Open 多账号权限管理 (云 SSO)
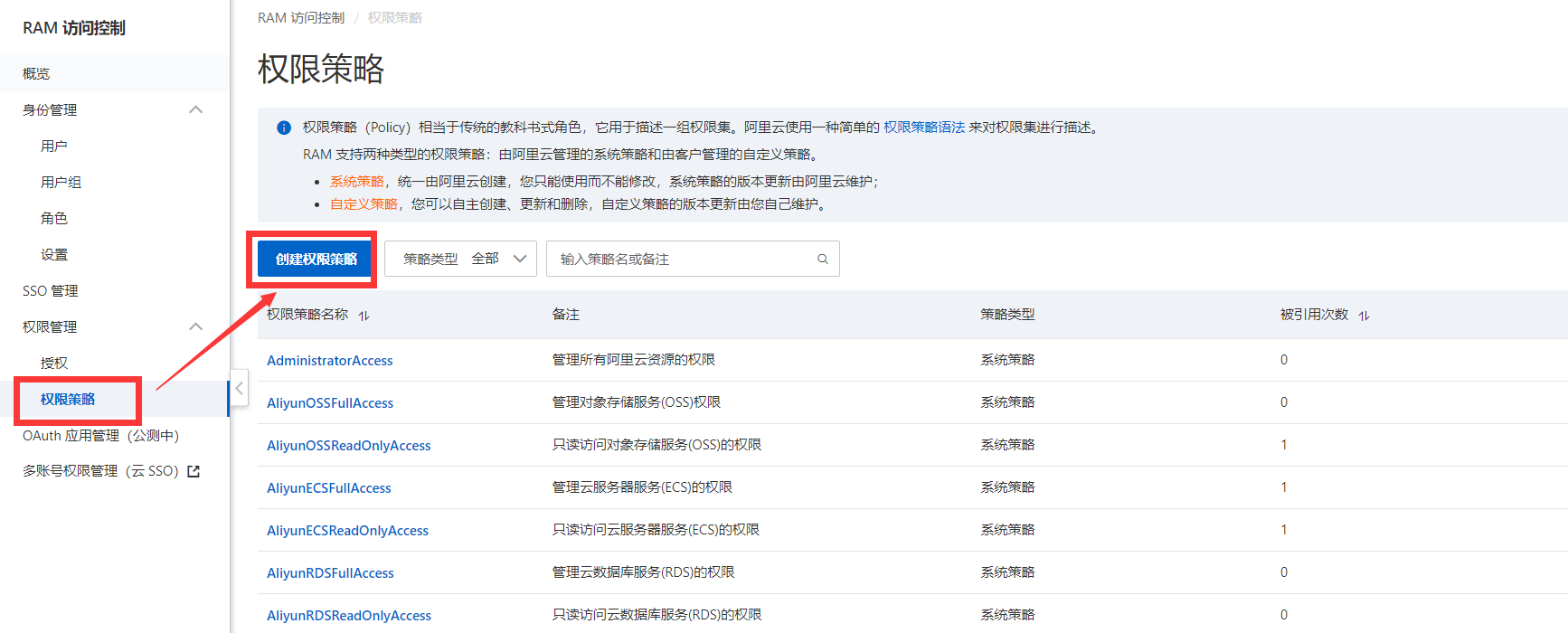Image resolution: width=1568 pixels, height=633 pixels. coord(100,471)
